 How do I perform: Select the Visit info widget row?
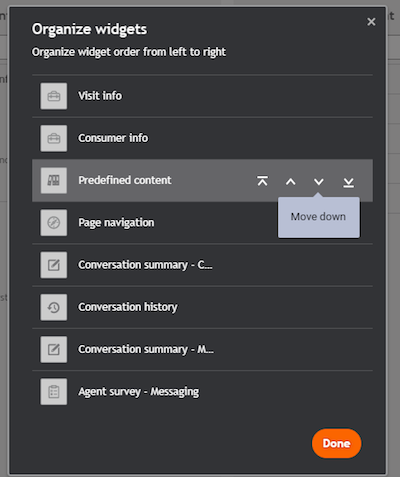click(202, 96)
